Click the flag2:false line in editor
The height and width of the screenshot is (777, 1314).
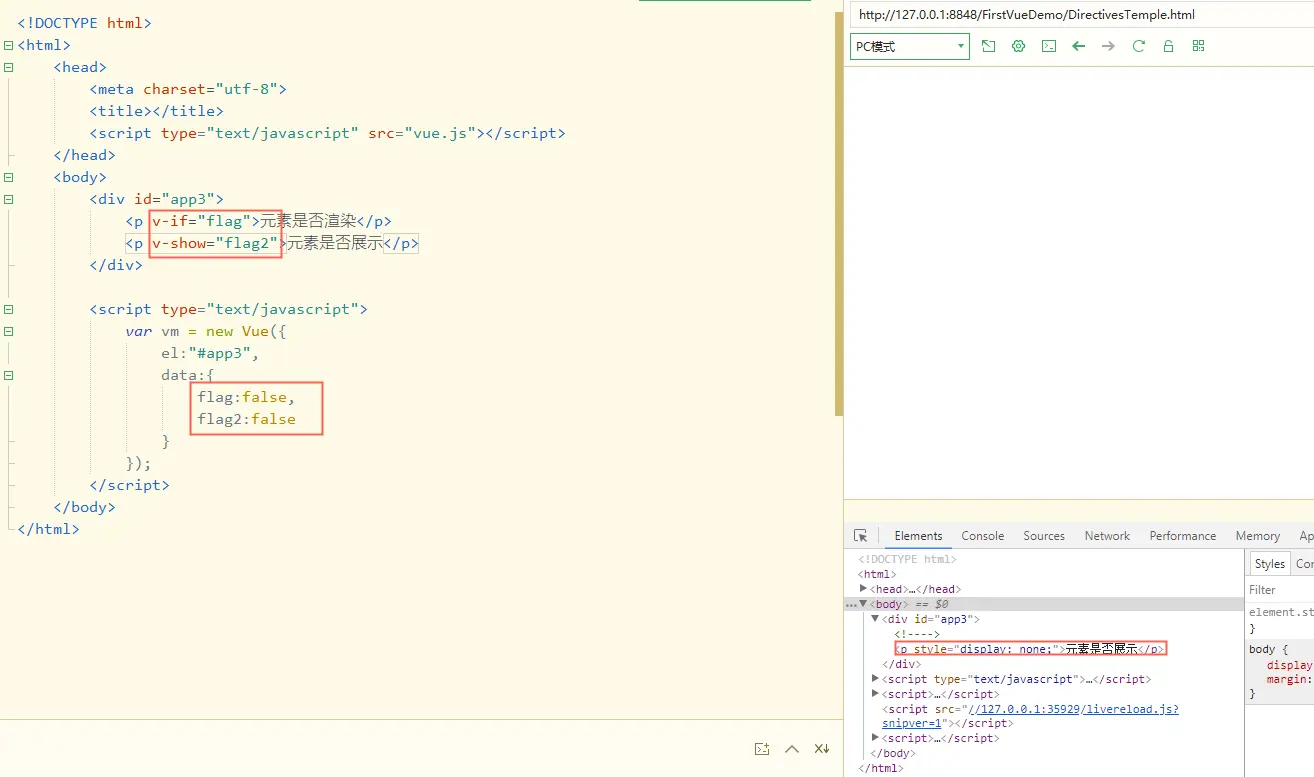click(246, 419)
